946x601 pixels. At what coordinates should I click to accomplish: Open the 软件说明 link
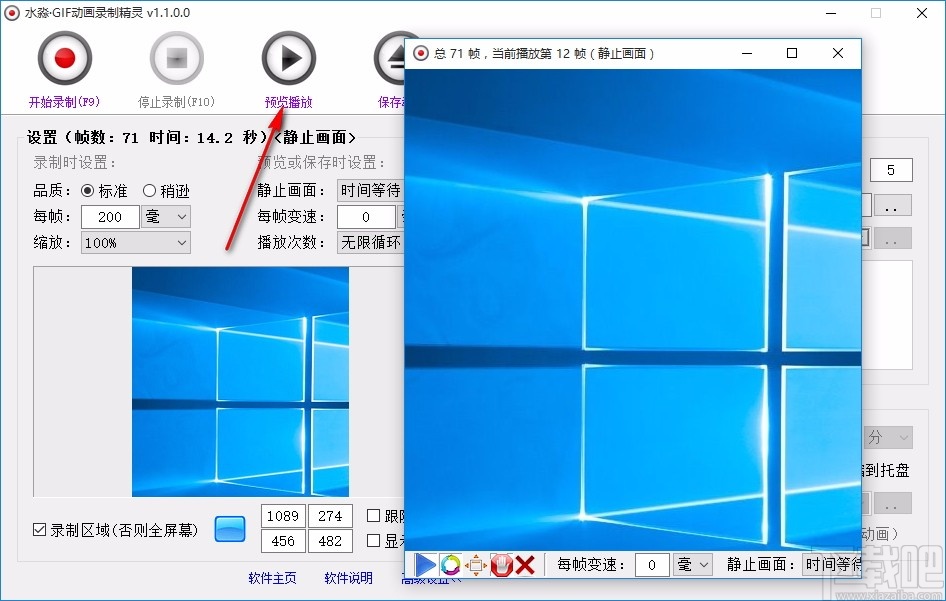(x=348, y=578)
